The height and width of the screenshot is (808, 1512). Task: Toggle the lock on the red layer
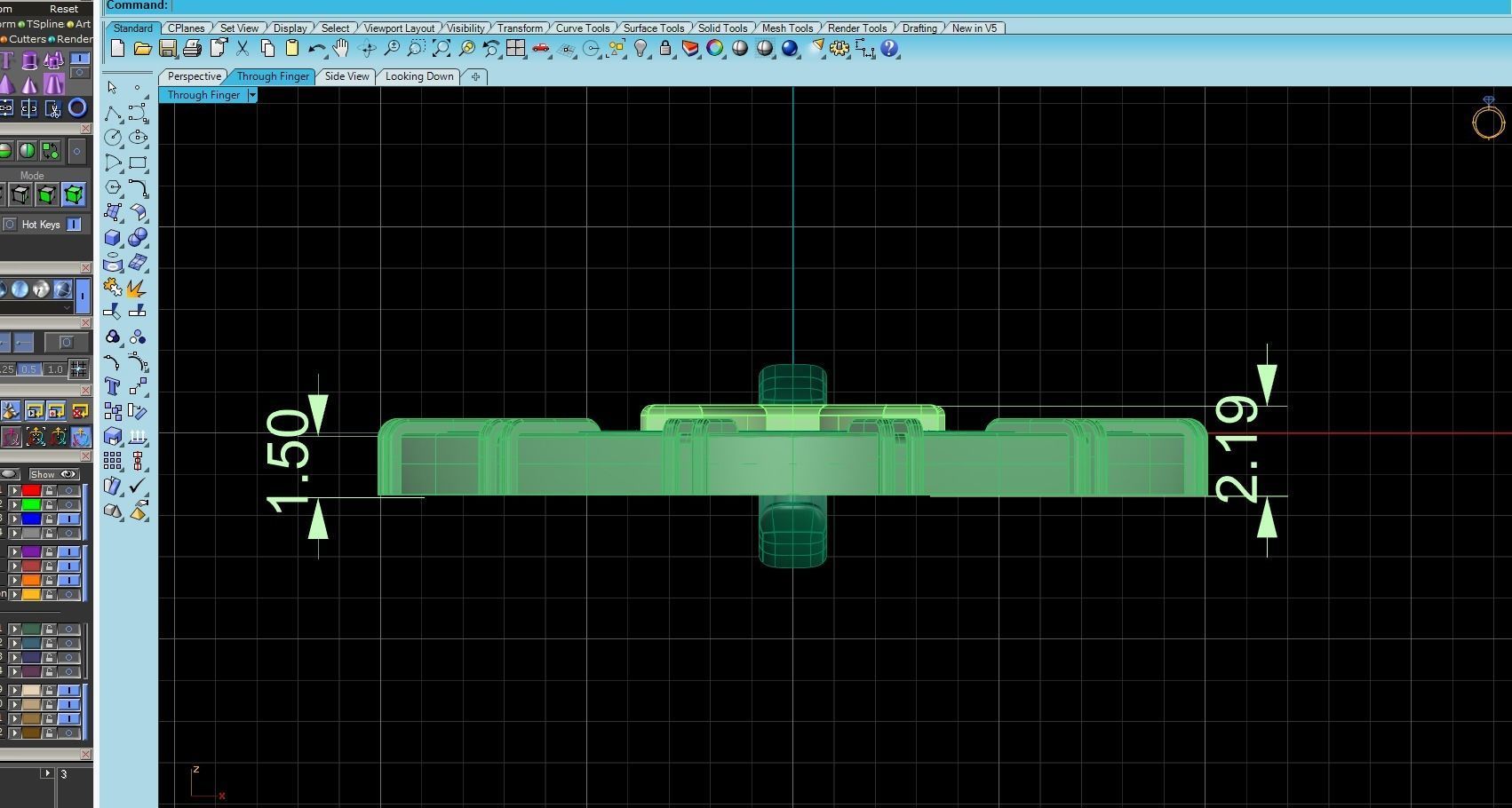50,490
